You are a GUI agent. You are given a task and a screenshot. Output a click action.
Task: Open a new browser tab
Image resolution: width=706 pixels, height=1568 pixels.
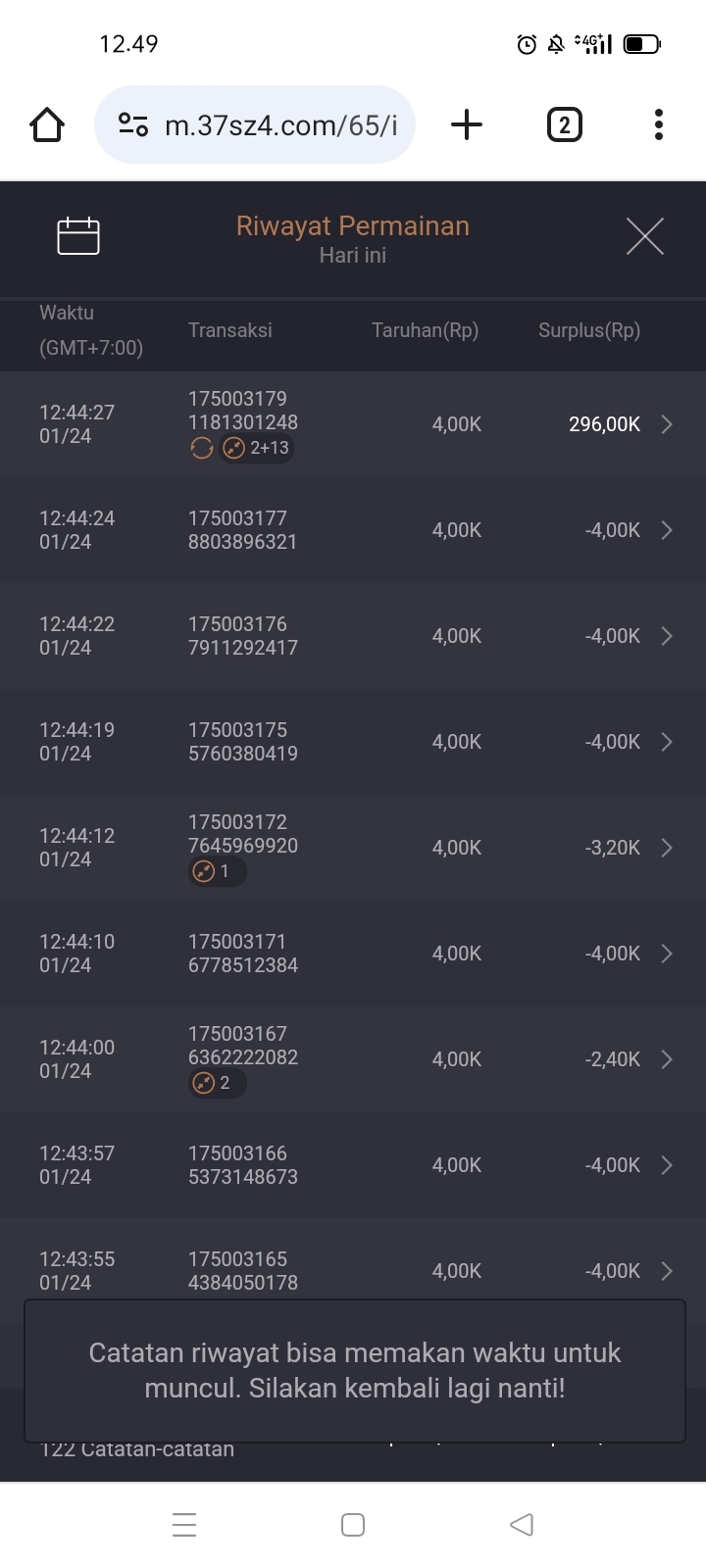467,124
